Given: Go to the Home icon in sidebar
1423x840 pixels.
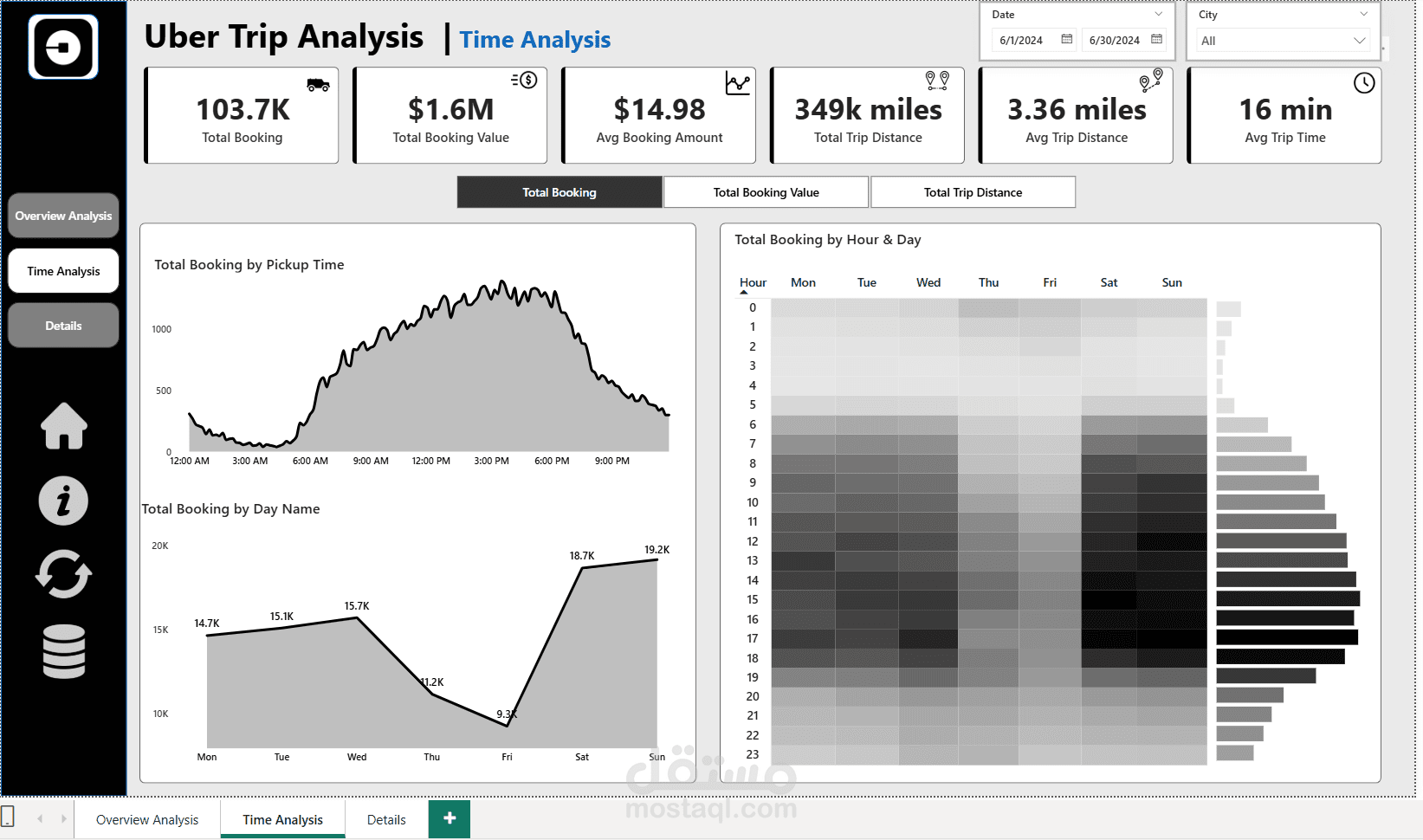Looking at the screenshot, I should tap(64, 426).
